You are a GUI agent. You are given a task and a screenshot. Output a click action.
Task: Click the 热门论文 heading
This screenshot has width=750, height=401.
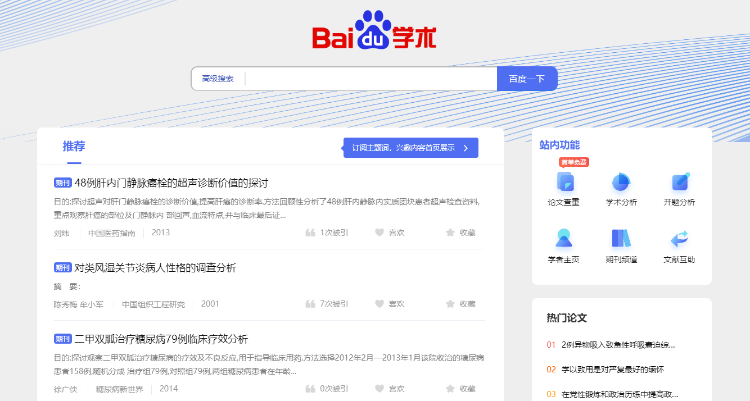click(x=567, y=318)
